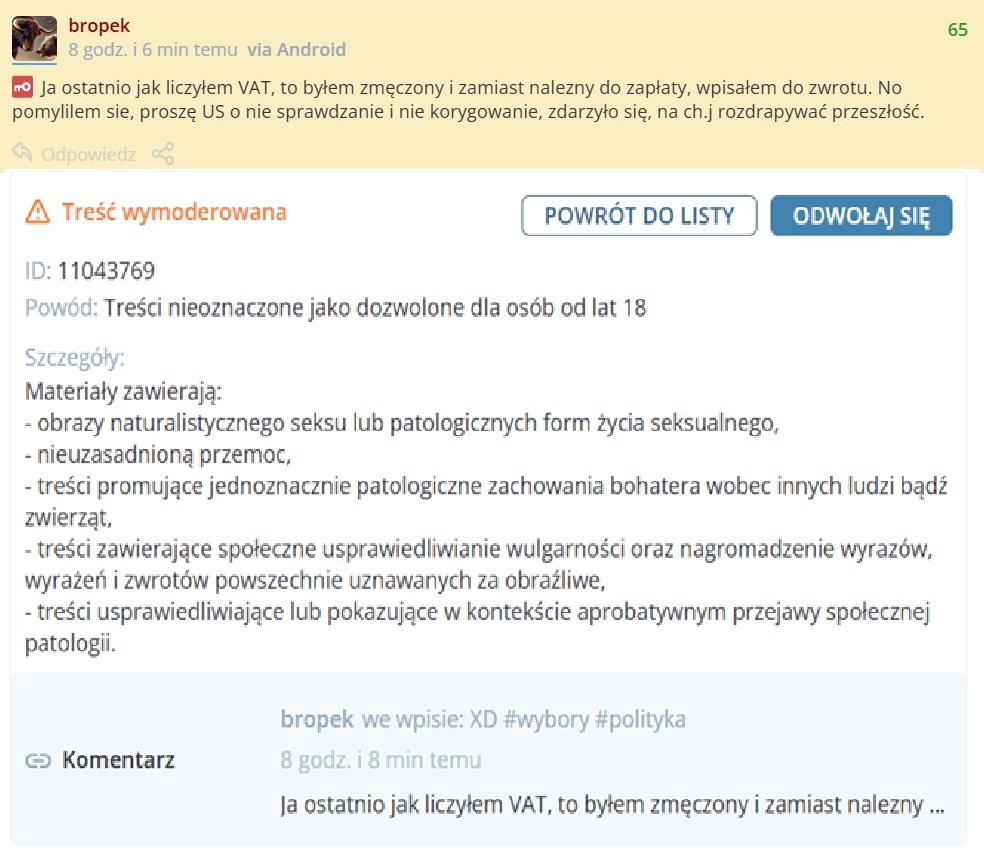
Task: Click the 'via Android' label
Action: point(297,49)
